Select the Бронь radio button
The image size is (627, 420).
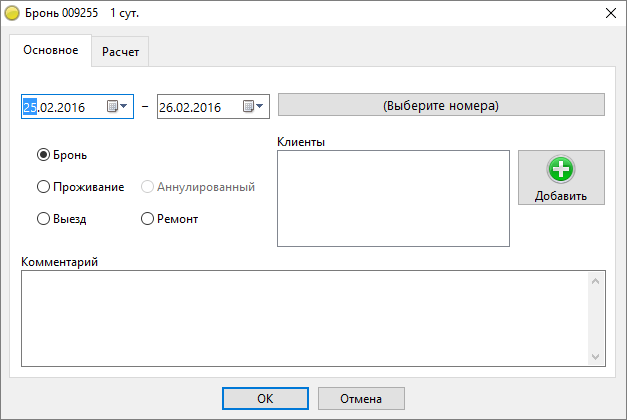coord(43,155)
